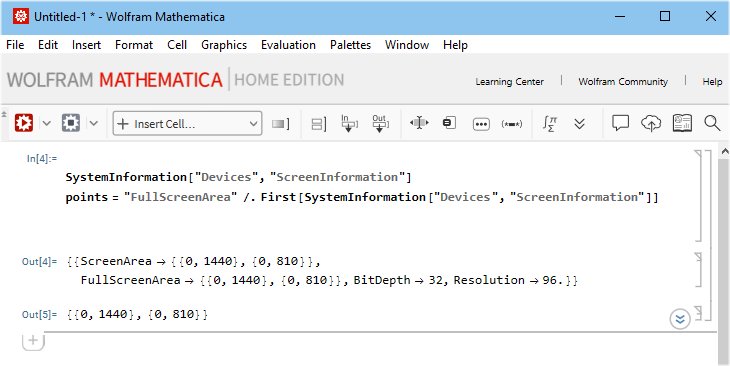The width and height of the screenshot is (730, 366).
Task: Open the documentation book icon
Action: tap(682, 123)
